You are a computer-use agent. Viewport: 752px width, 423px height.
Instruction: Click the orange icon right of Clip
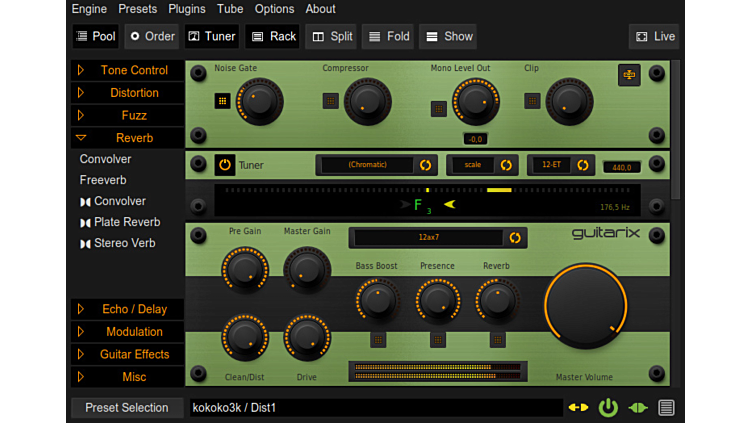click(629, 75)
